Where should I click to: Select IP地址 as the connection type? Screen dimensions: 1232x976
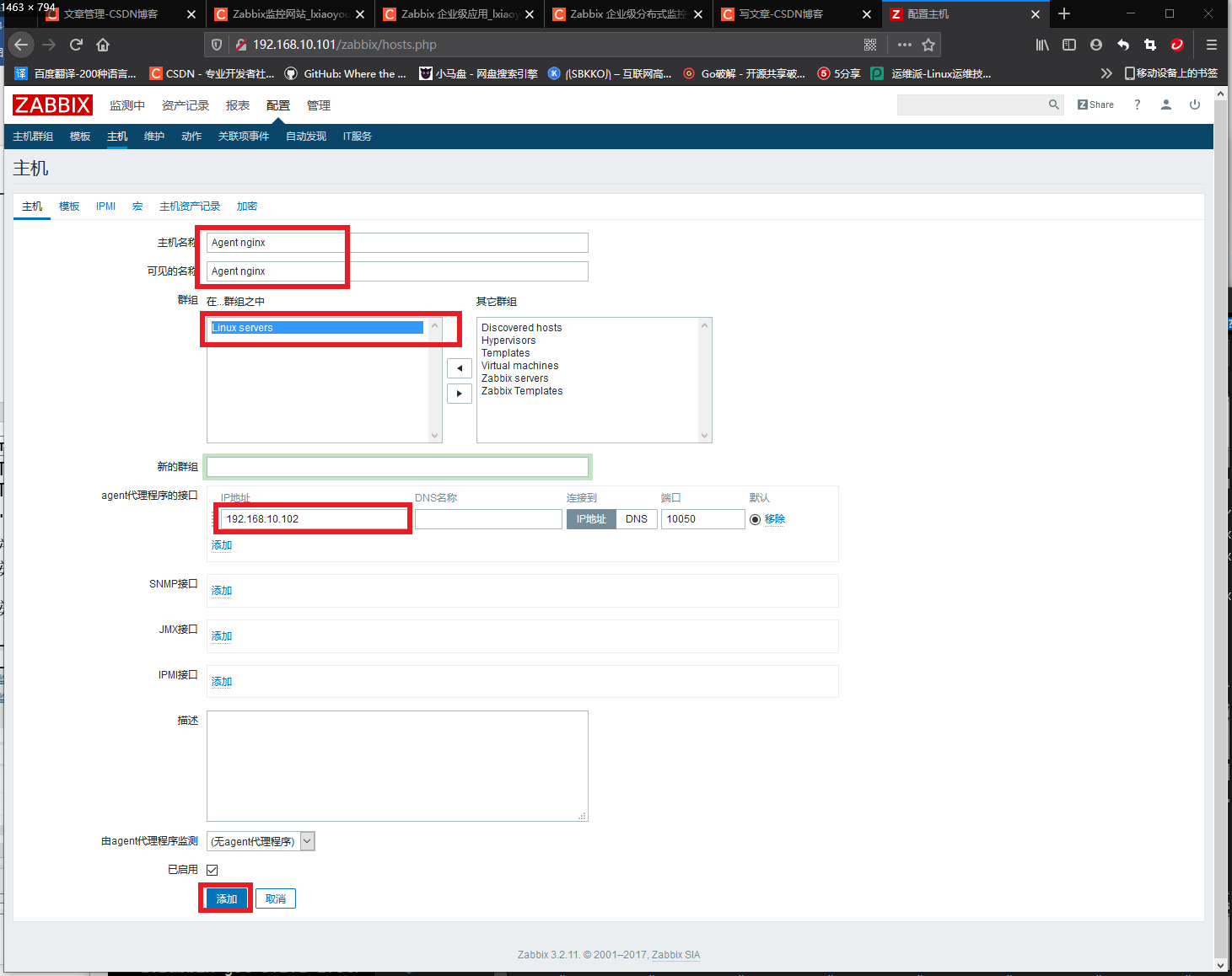coord(591,519)
